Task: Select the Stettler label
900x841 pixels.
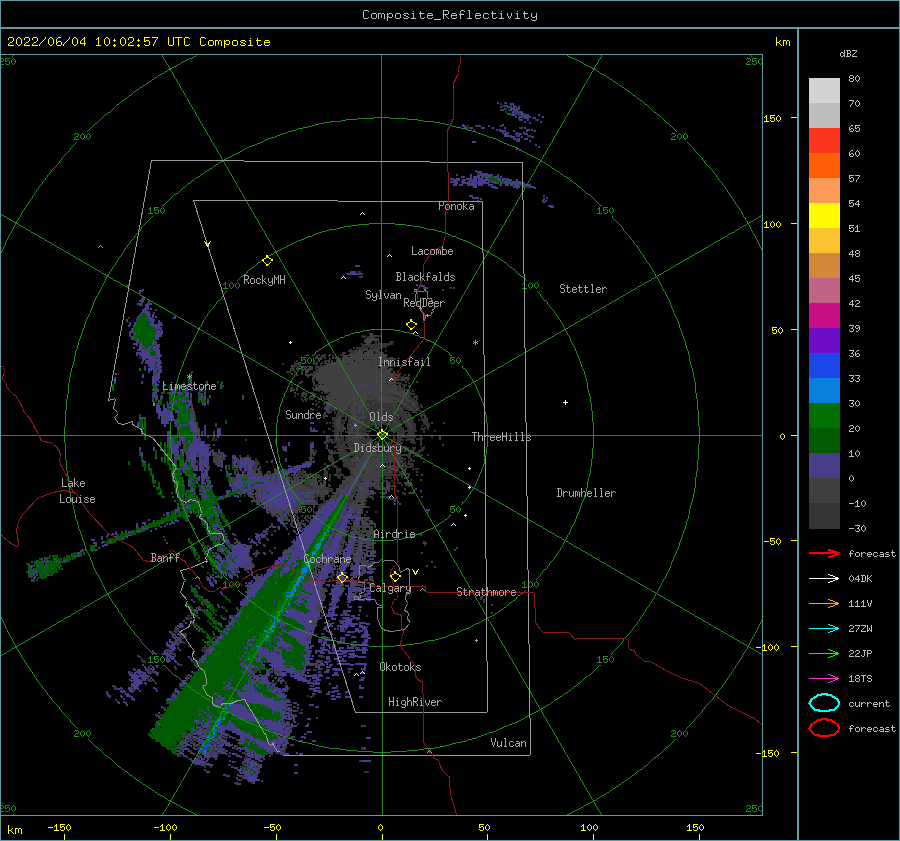Action: [x=583, y=289]
